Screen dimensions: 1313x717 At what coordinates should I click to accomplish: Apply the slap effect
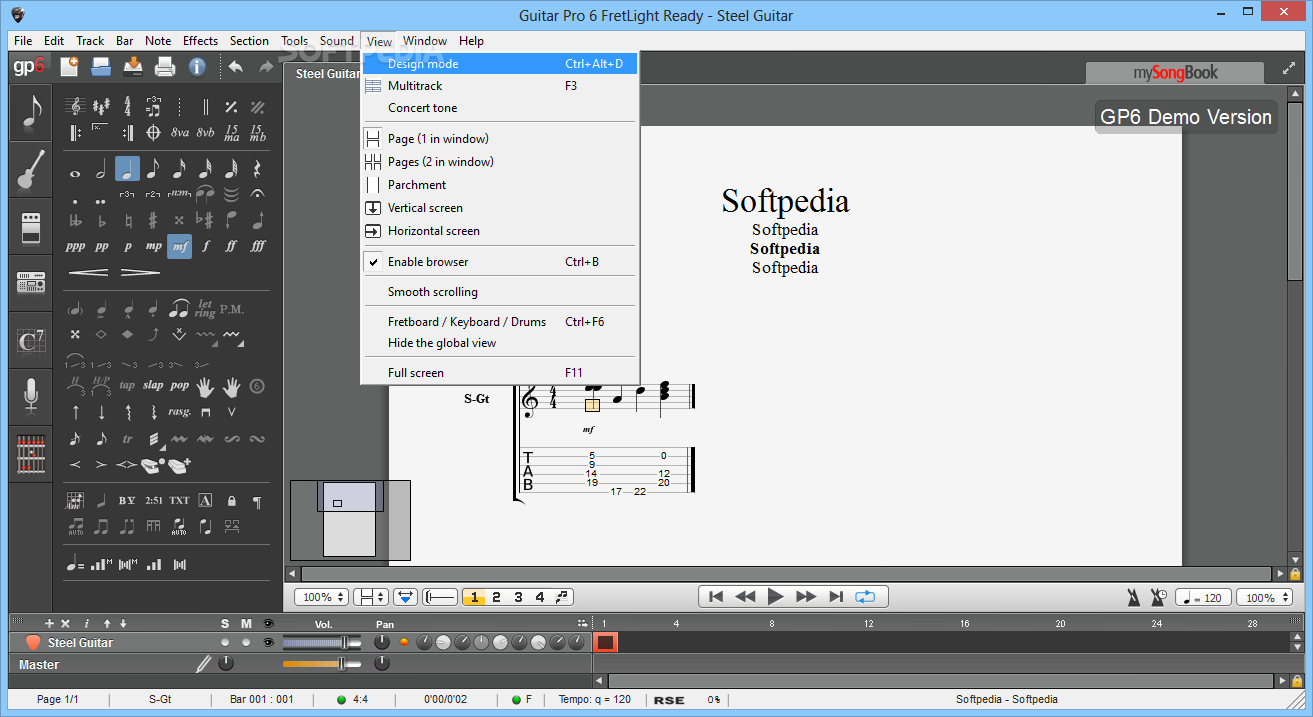(x=153, y=385)
